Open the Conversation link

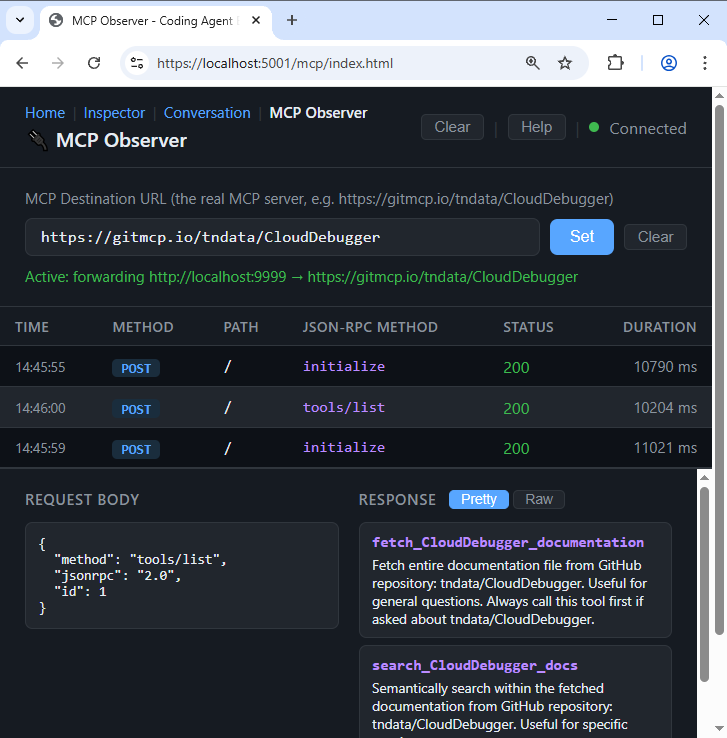[x=207, y=113]
